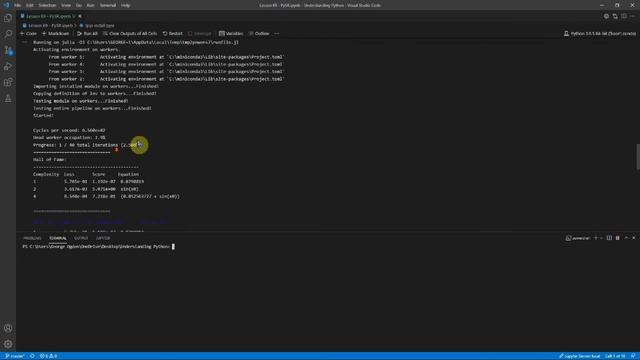Open the Edit menu

[x=30, y=5]
